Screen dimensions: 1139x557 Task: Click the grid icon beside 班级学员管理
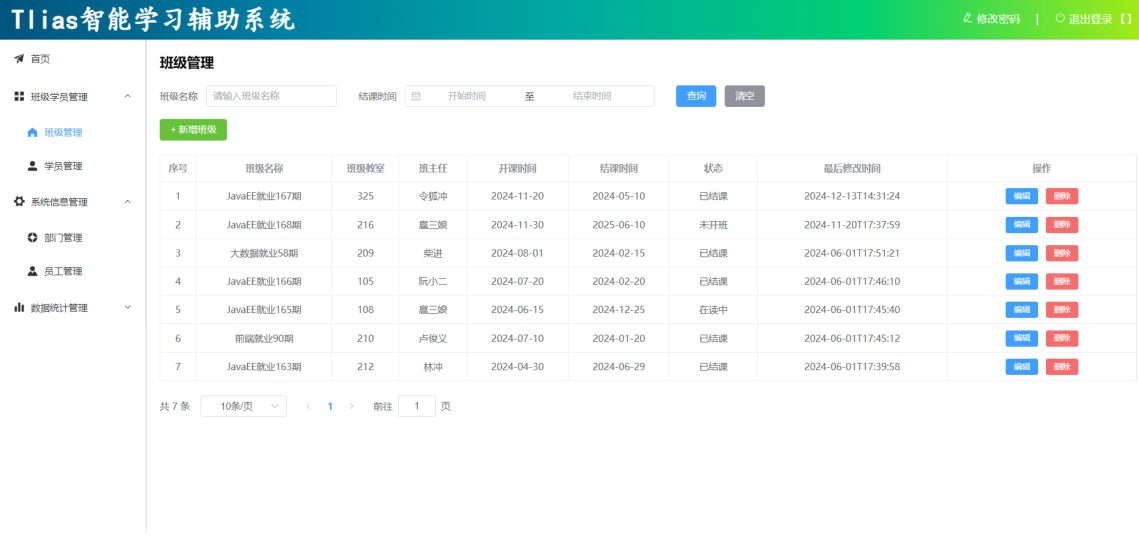pyautogui.click(x=19, y=96)
